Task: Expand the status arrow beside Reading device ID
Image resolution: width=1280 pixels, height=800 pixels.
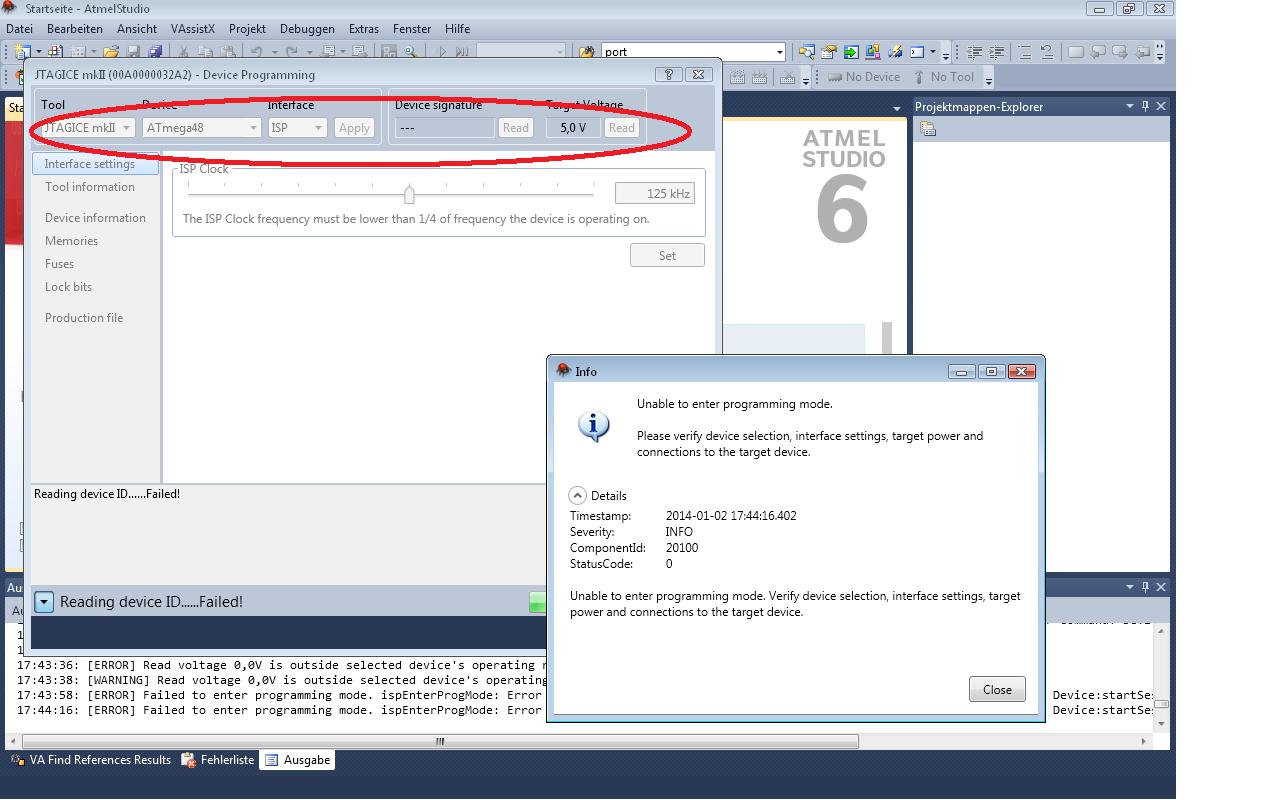Action: (44, 602)
